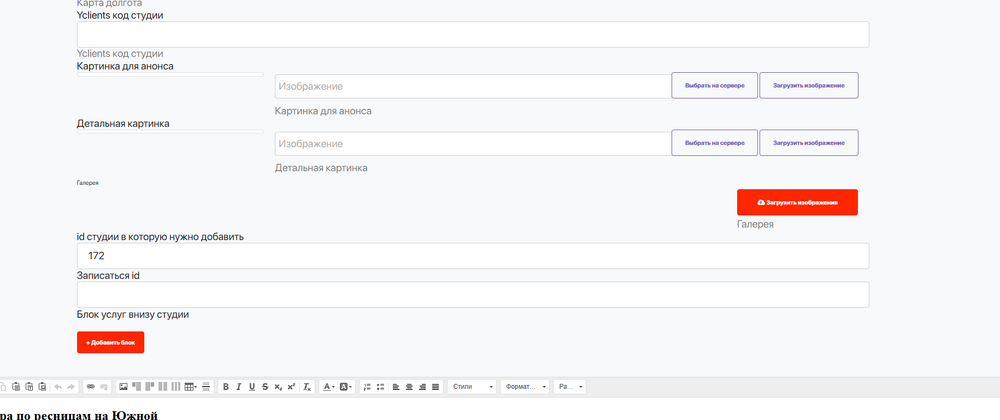Apply italic formatting in editor
This screenshot has width=1000, height=420.
[239, 386]
